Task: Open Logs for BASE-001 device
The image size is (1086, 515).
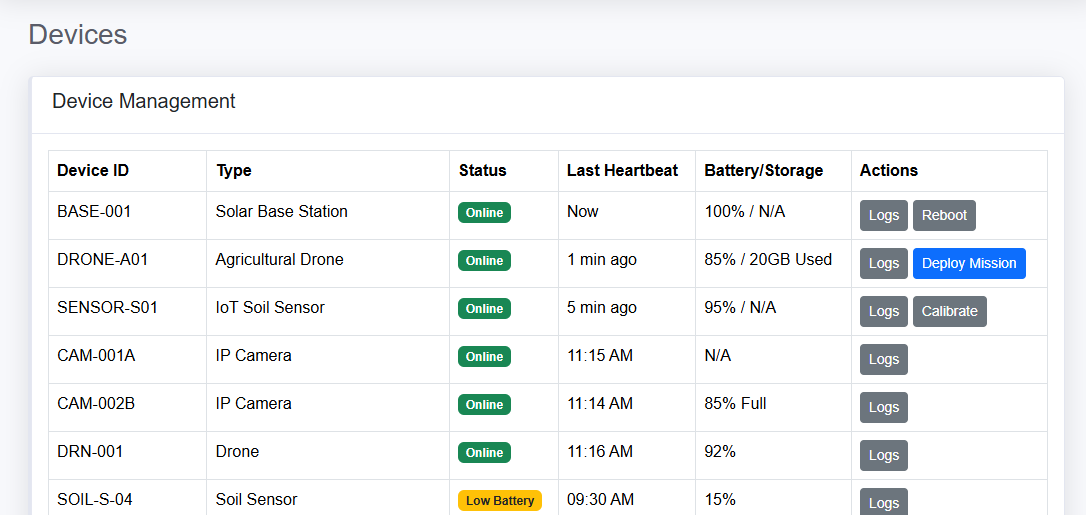Action: 884,215
